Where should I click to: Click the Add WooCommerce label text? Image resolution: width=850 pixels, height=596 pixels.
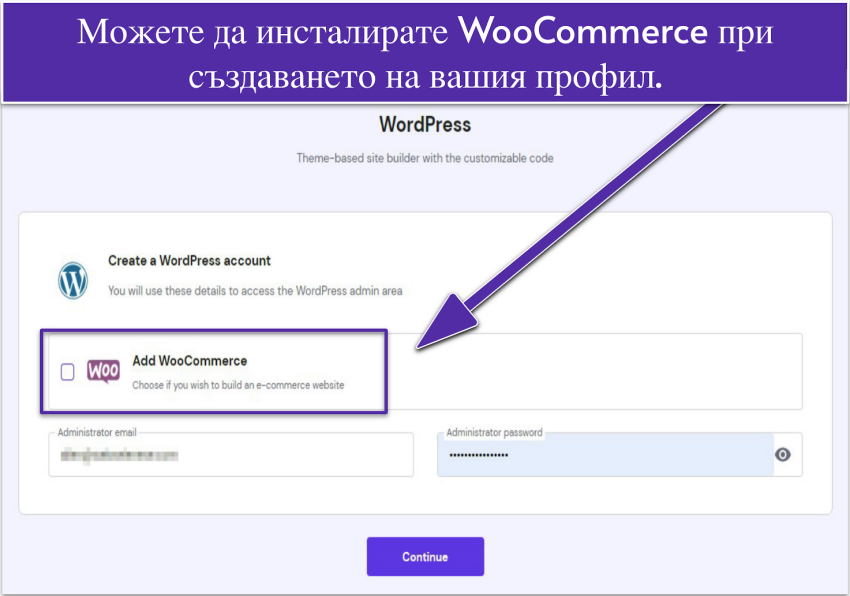[x=189, y=361]
